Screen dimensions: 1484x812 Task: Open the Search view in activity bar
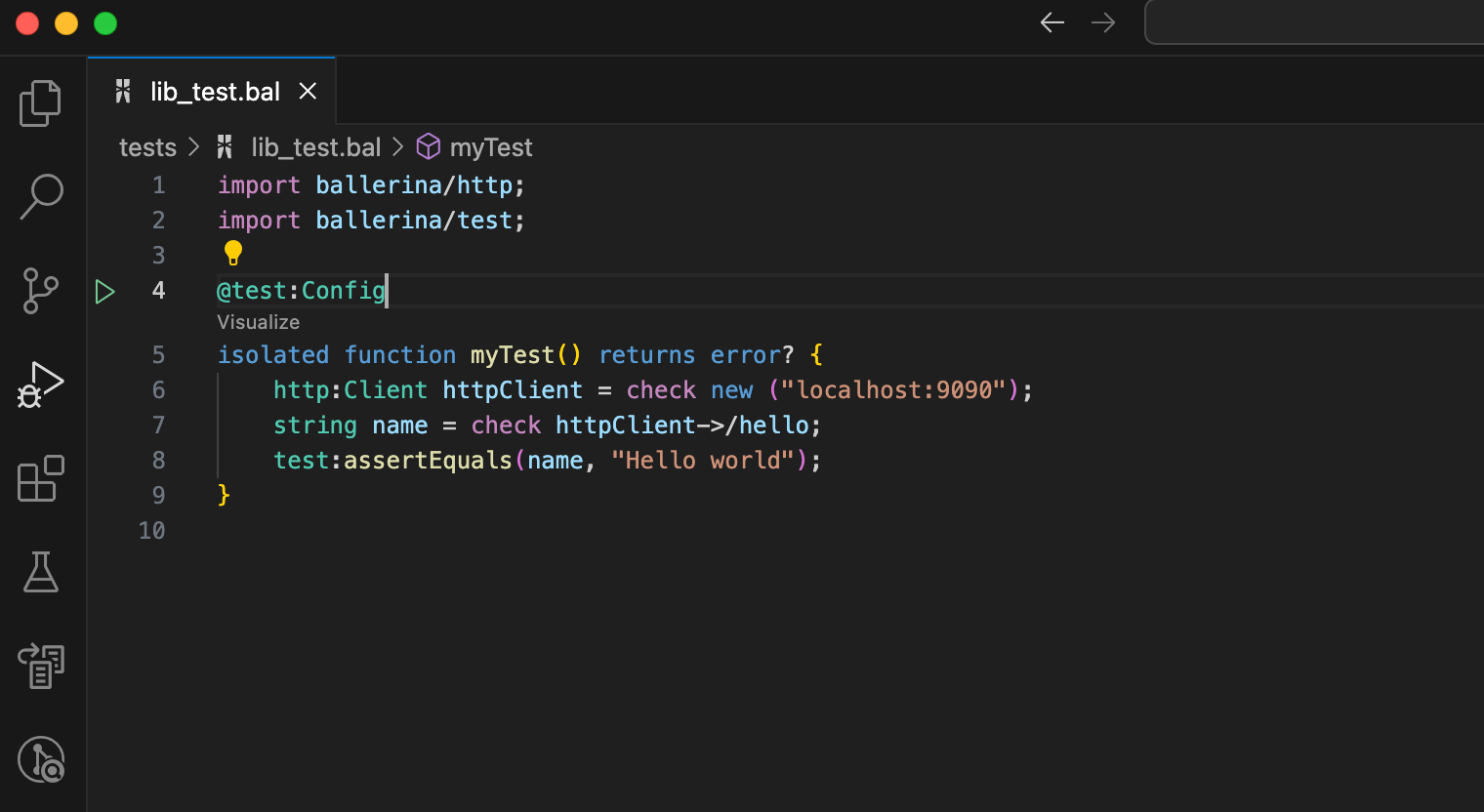click(41, 196)
